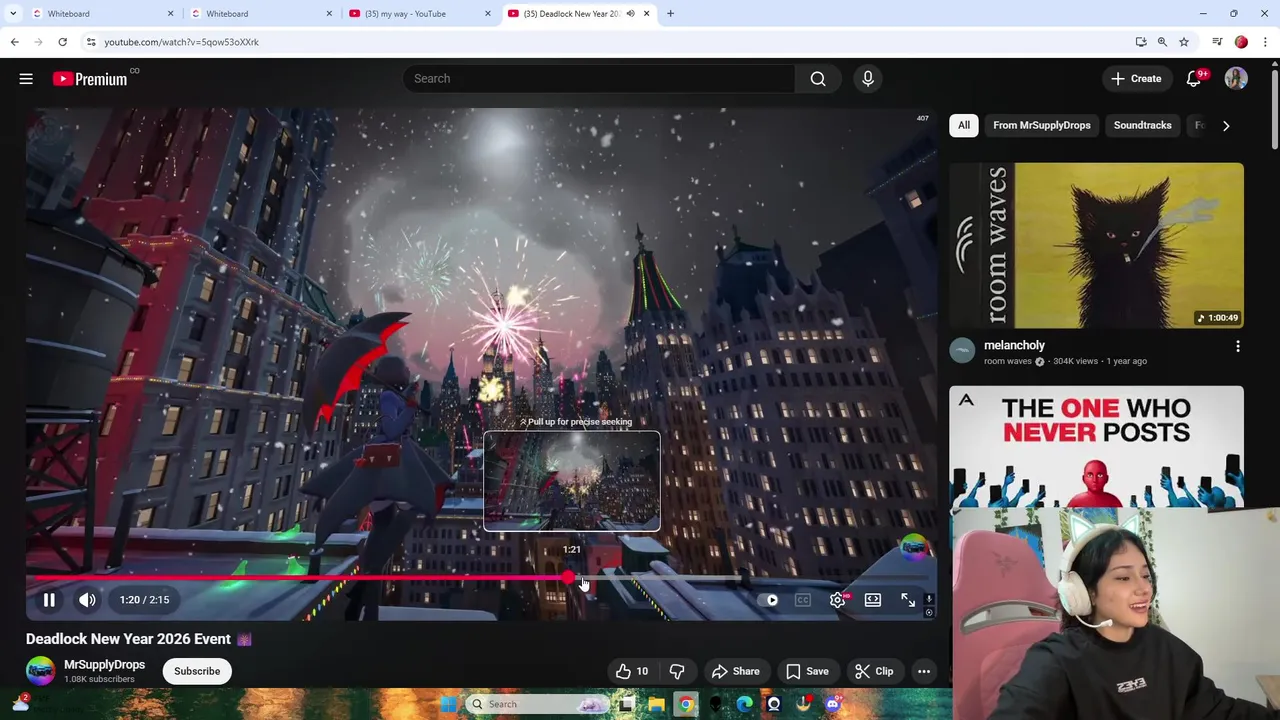This screenshot has width=1280, height=720.
Task: Open the MrSupplyDrops channel avatar
Action: click(40, 671)
